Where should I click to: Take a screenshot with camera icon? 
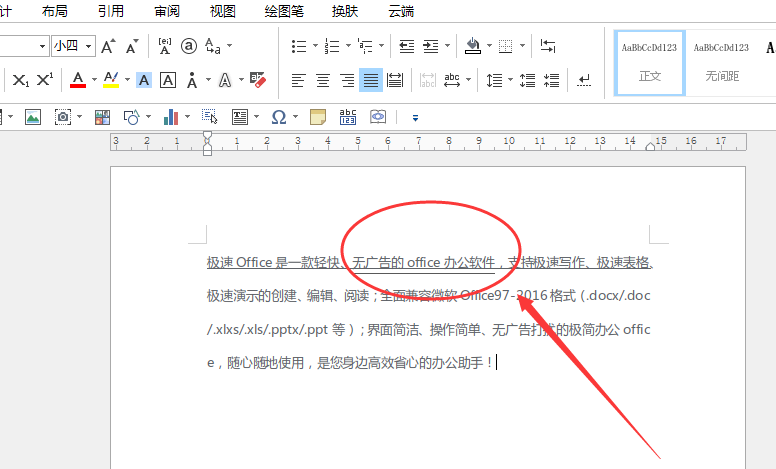click(63, 117)
